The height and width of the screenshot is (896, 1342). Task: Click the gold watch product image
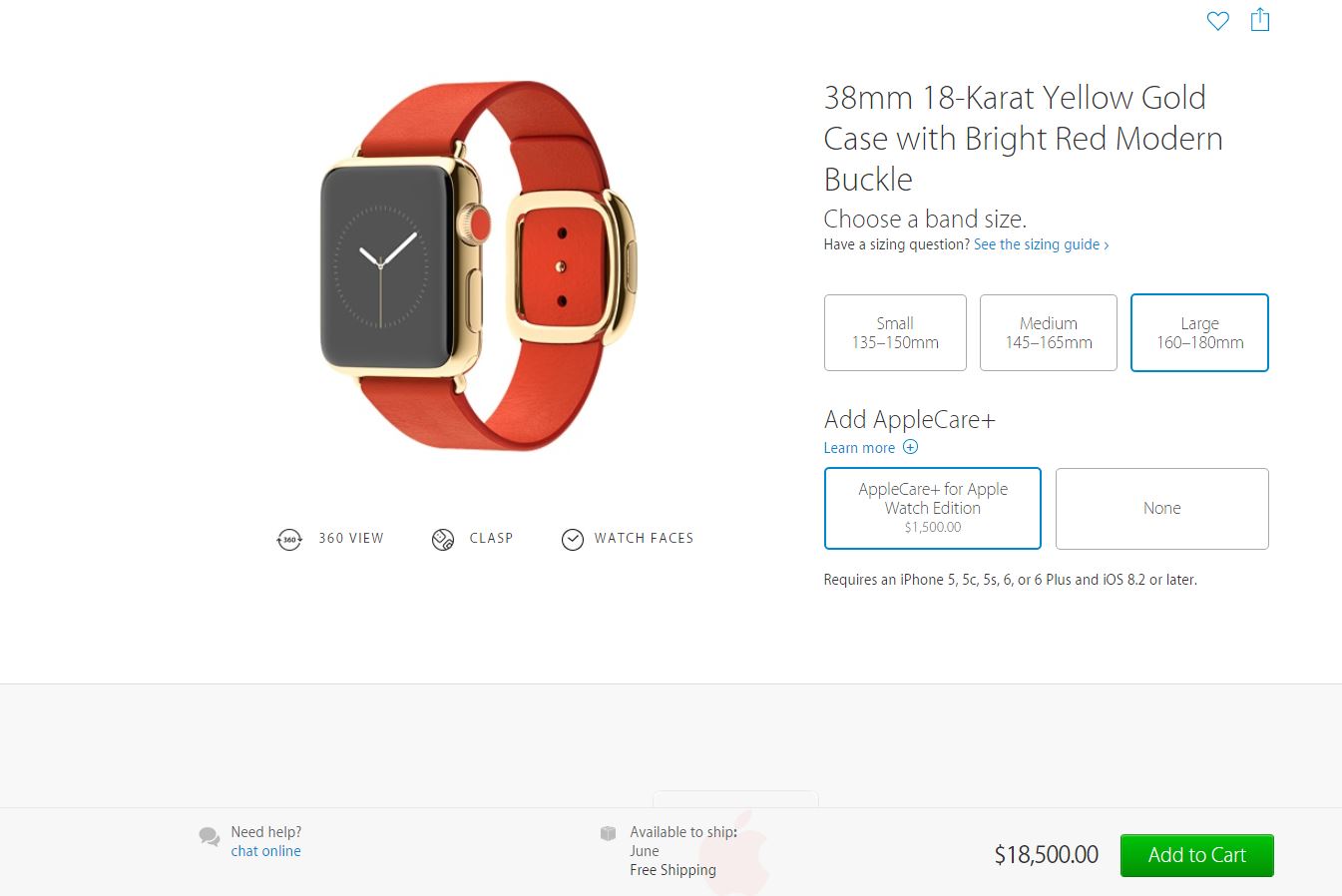point(478,265)
